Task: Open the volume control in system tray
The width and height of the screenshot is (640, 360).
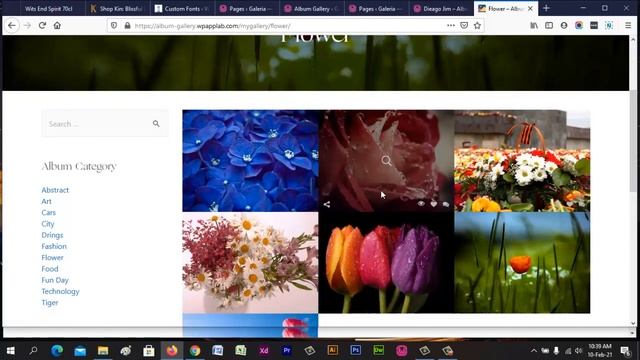Action: [x=578, y=351]
